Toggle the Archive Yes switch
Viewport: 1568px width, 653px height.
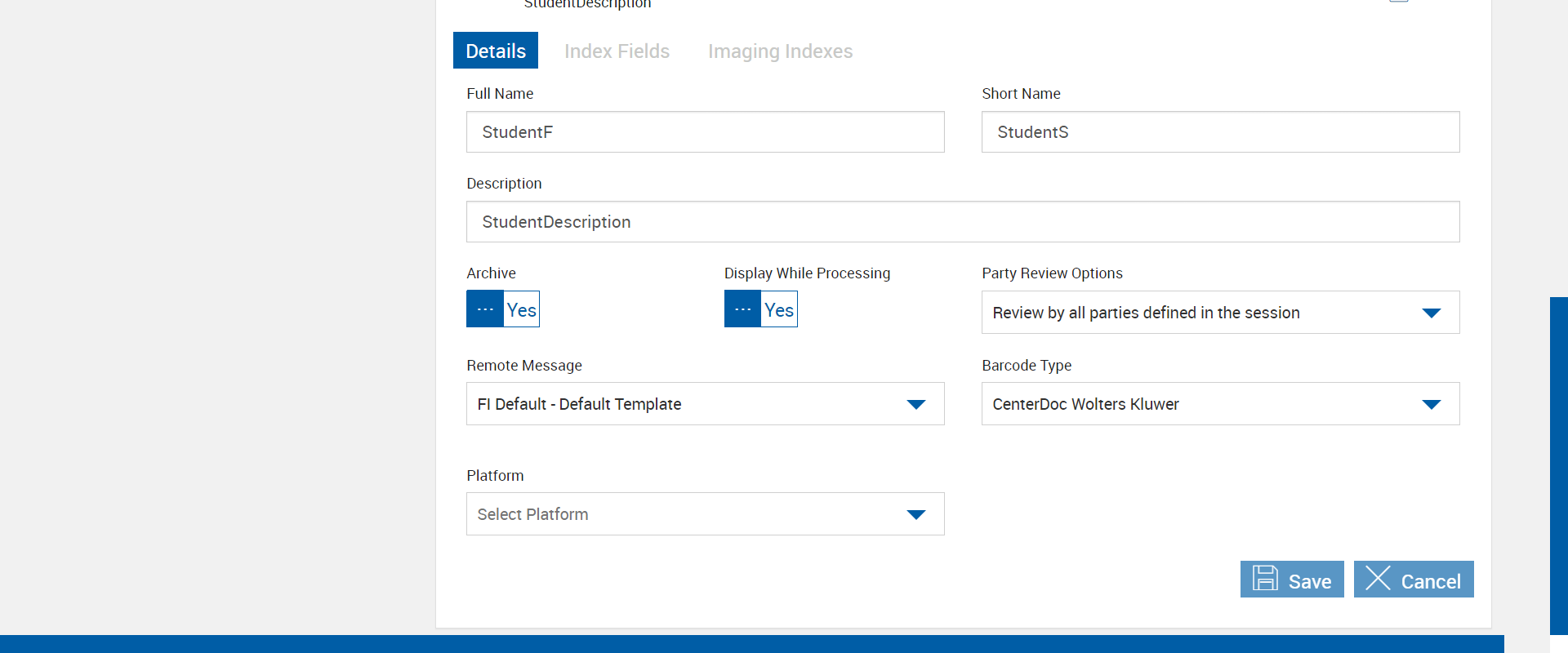coord(521,309)
